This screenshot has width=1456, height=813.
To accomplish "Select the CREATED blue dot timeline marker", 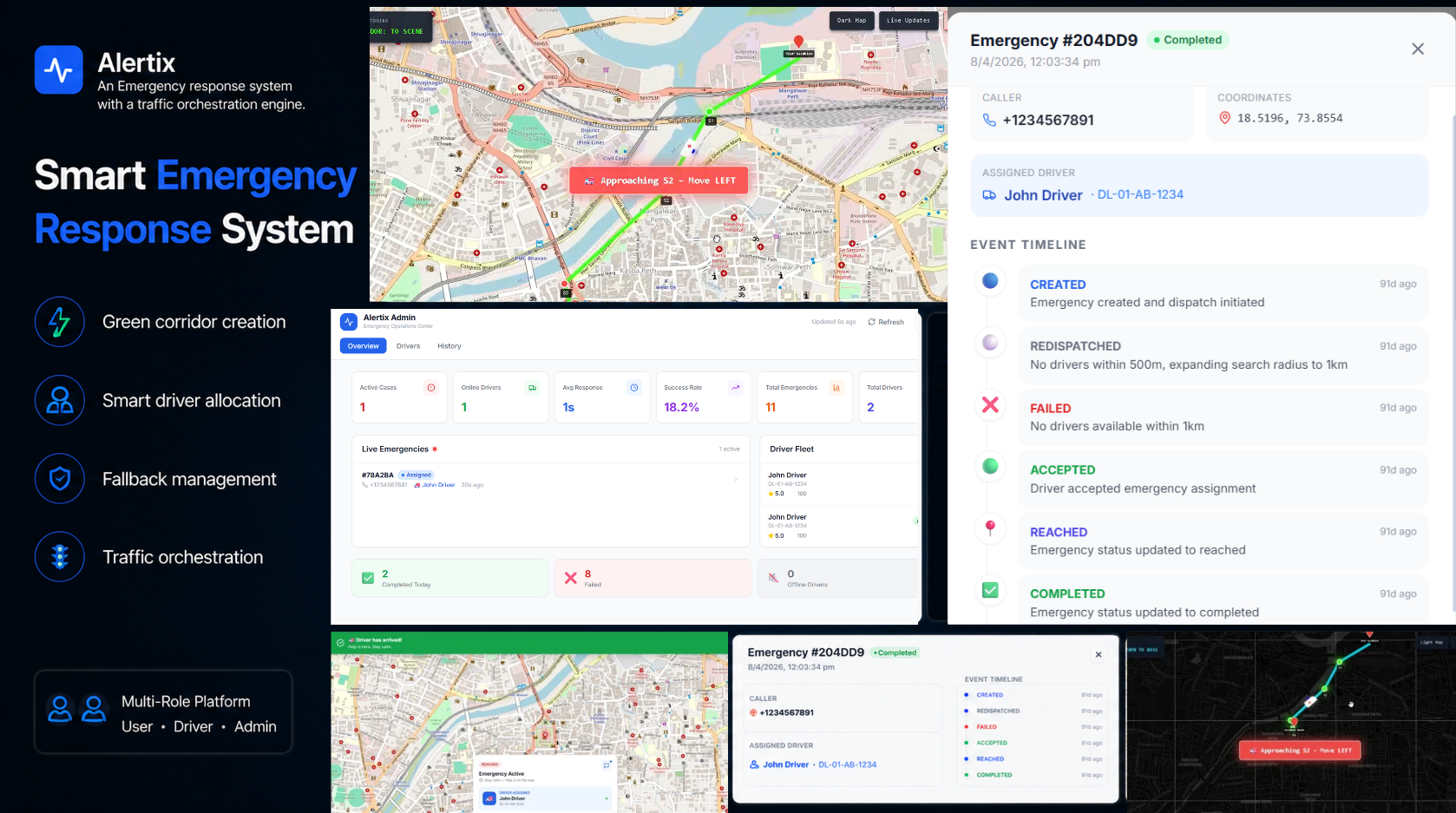I will pos(990,281).
